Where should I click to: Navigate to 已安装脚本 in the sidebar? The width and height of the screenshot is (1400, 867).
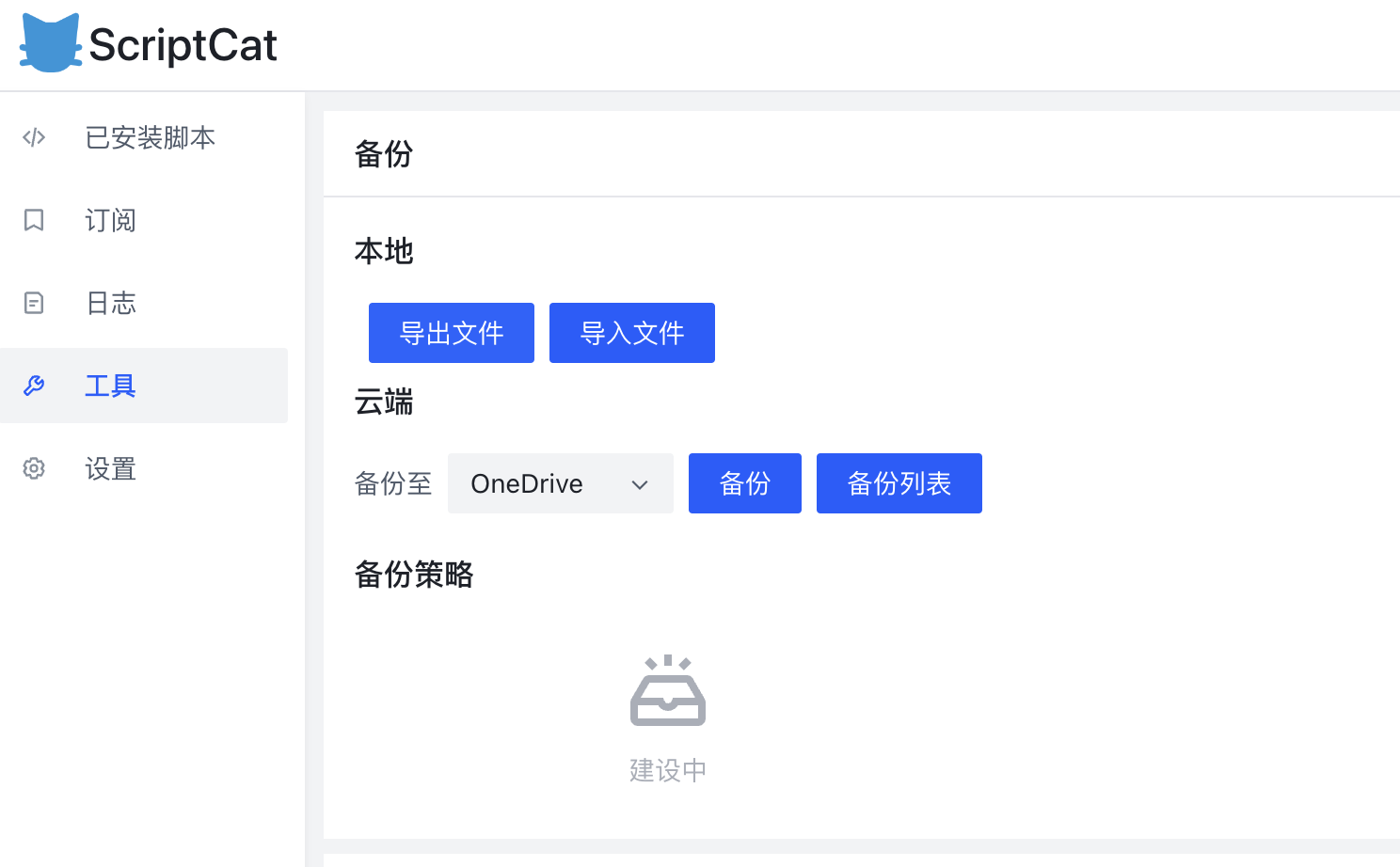click(151, 137)
